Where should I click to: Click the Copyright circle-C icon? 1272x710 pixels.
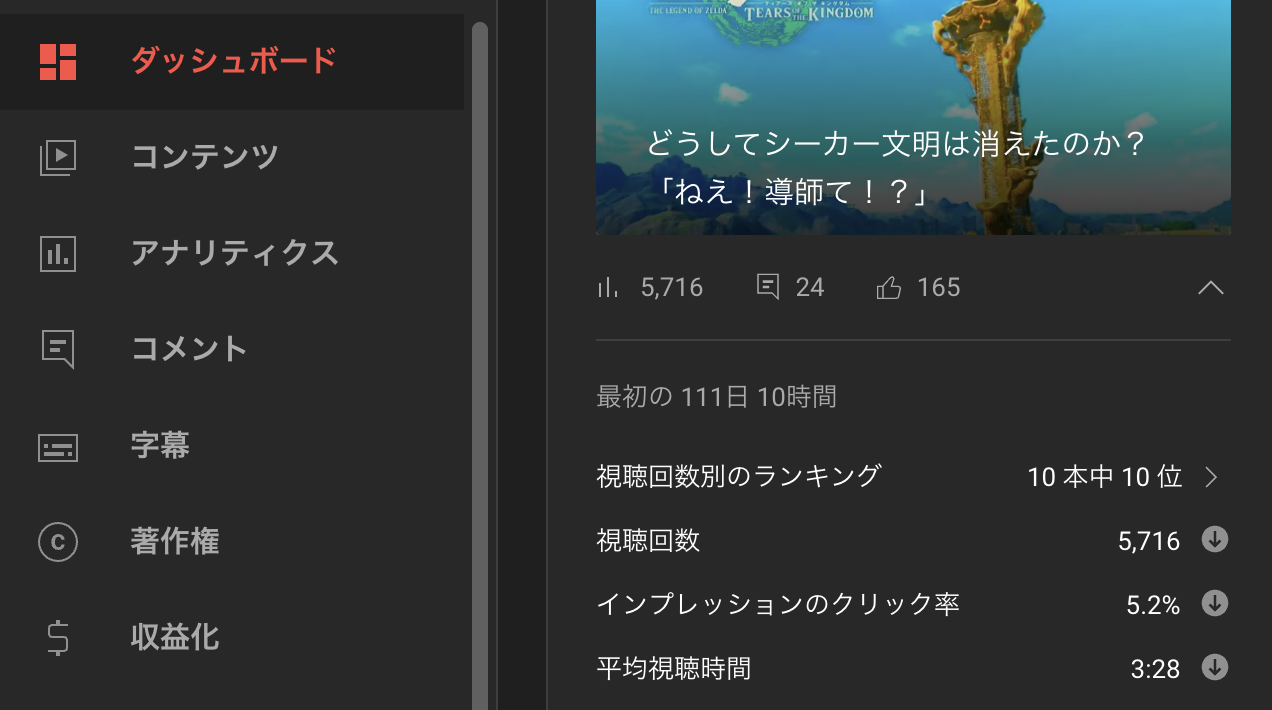coord(58,542)
